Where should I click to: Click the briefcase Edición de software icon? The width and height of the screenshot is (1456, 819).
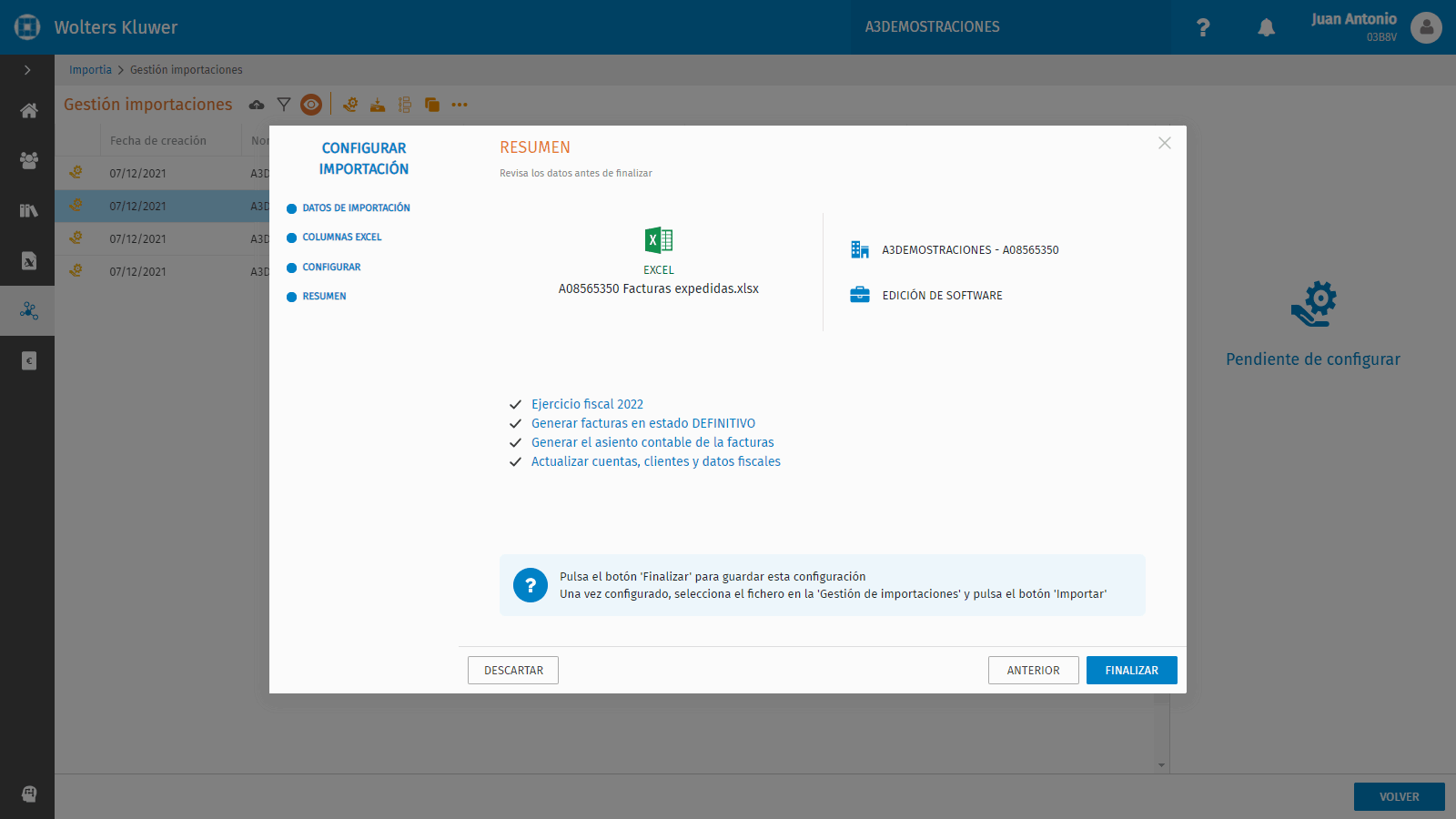860,295
